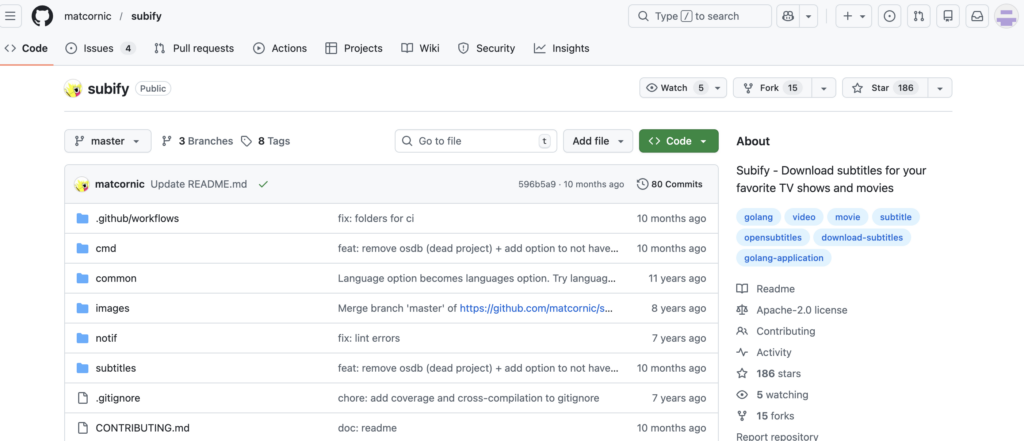This screenshot has width=1024, height=441.
Task: Focus the Go to file field
Action: pyautogui.click(x=475, y=141)
